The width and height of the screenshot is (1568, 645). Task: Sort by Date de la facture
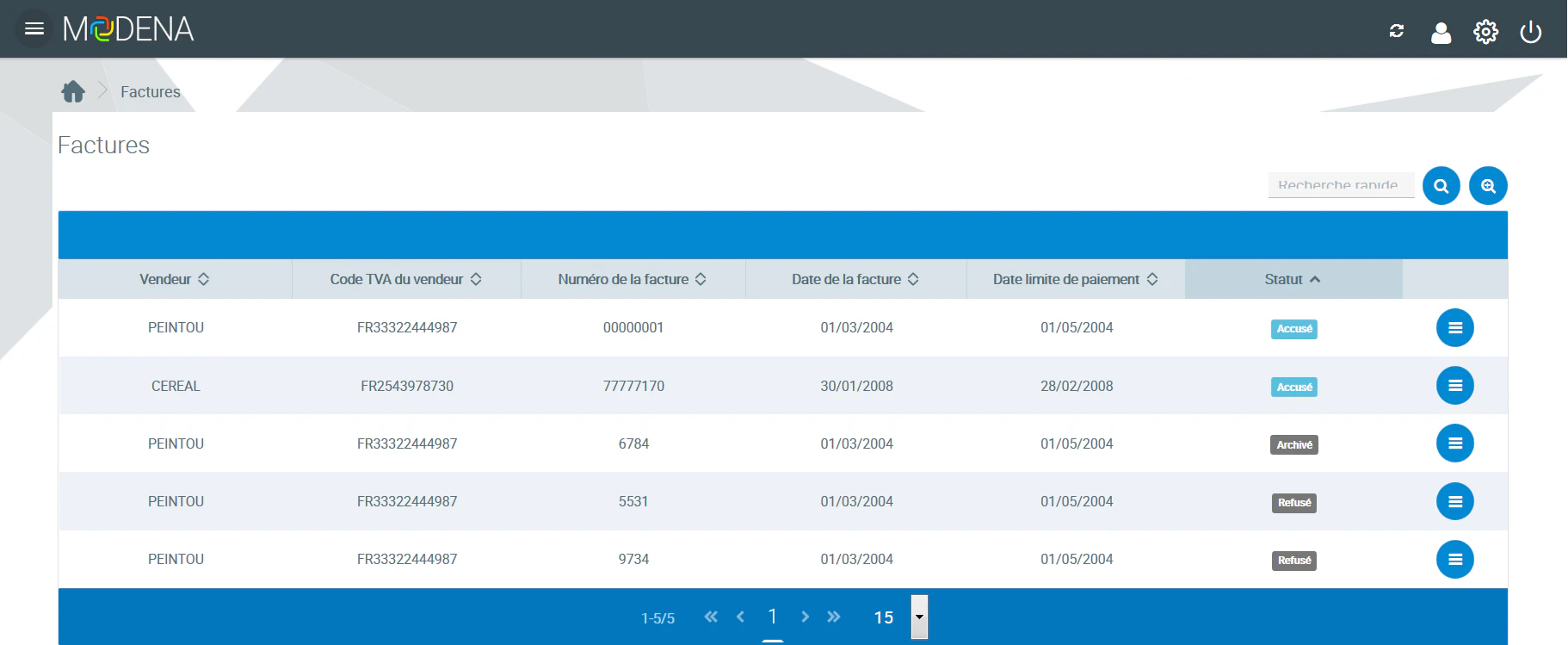pos(855,279)
